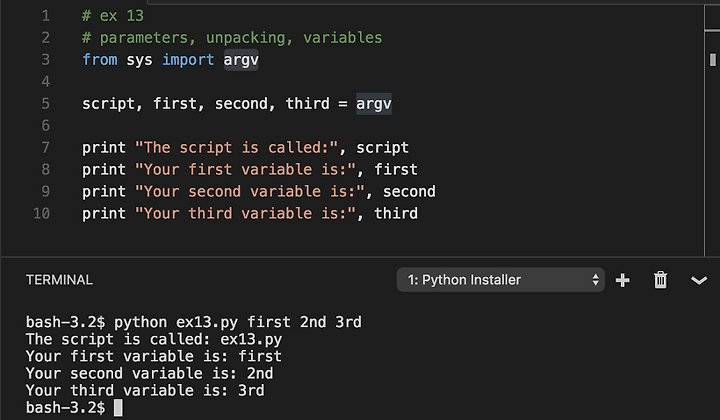Click line number 3 in gutter
The height and width of the screenshot is (420, 720).
(x=45, y=60)
